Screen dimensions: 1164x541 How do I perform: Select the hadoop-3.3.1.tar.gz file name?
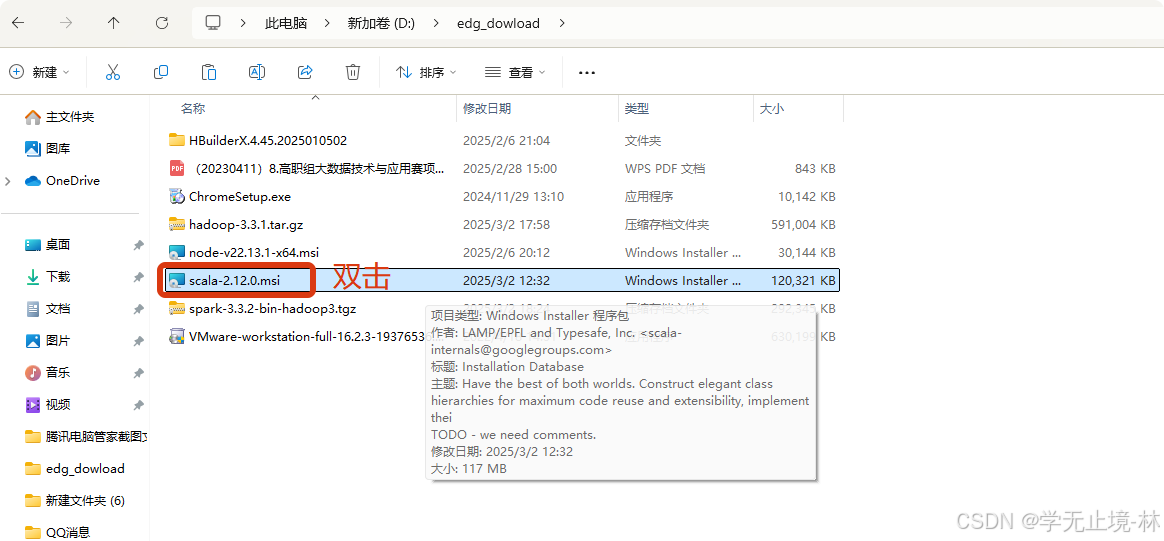[x=246, y=224]
